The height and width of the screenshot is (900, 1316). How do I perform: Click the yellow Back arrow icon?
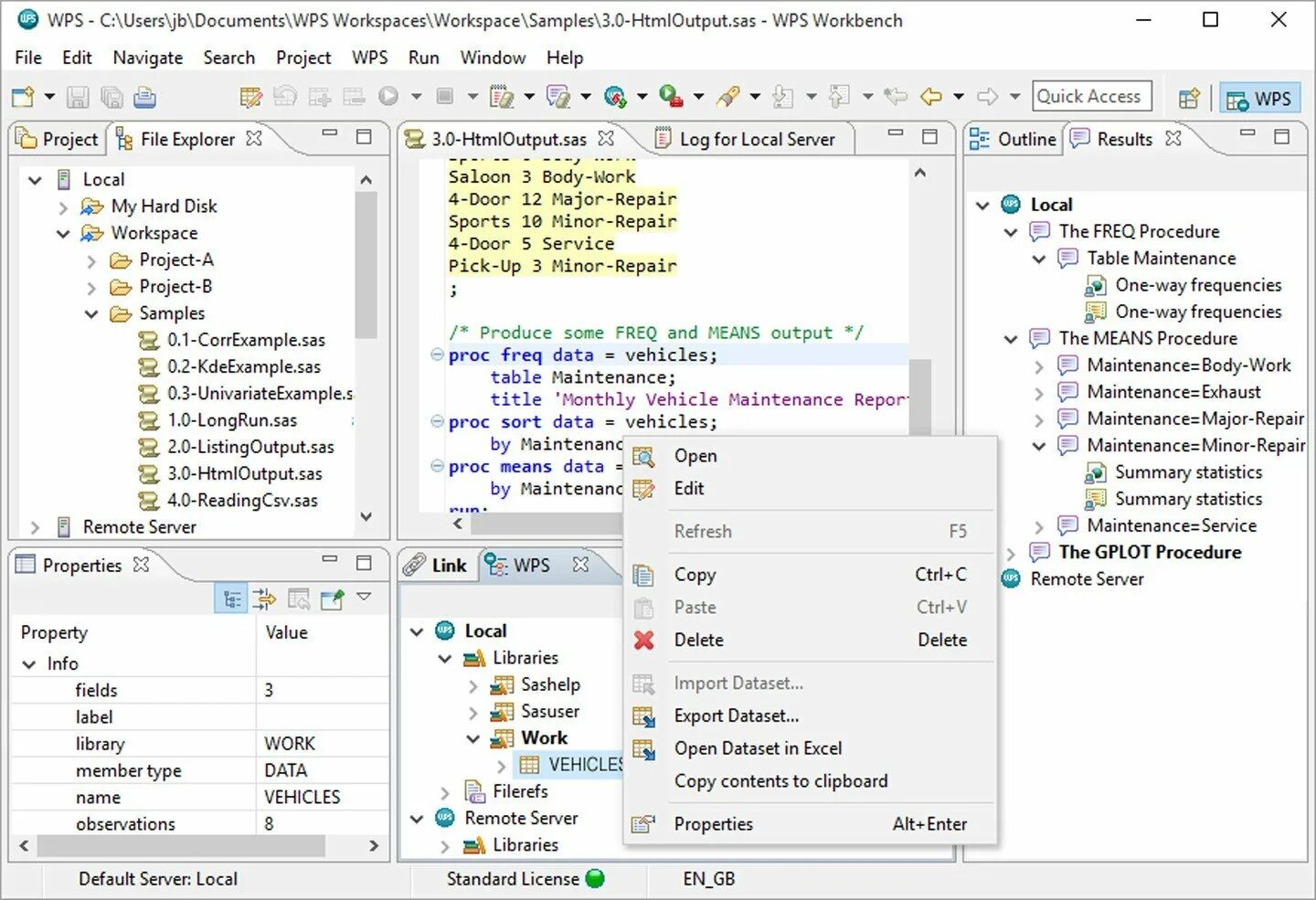(x=931, y=96)
